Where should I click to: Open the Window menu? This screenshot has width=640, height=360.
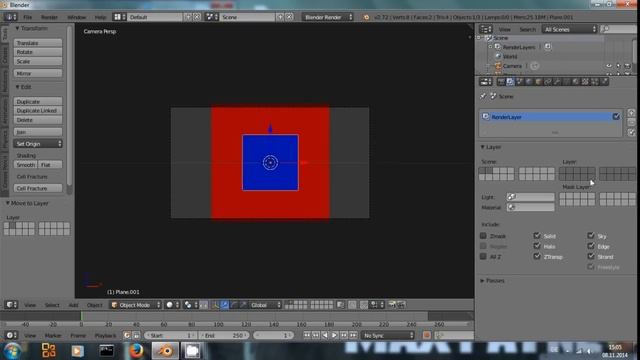76,17
